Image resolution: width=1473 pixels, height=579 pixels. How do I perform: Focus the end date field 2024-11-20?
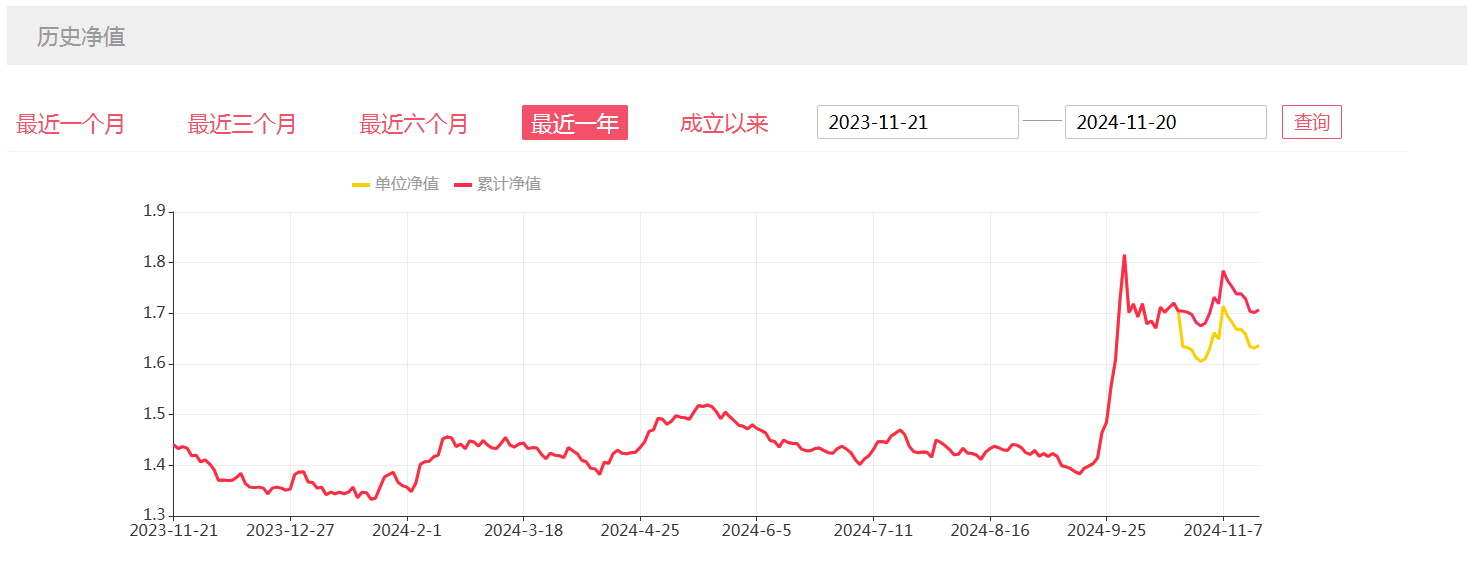1166,122
